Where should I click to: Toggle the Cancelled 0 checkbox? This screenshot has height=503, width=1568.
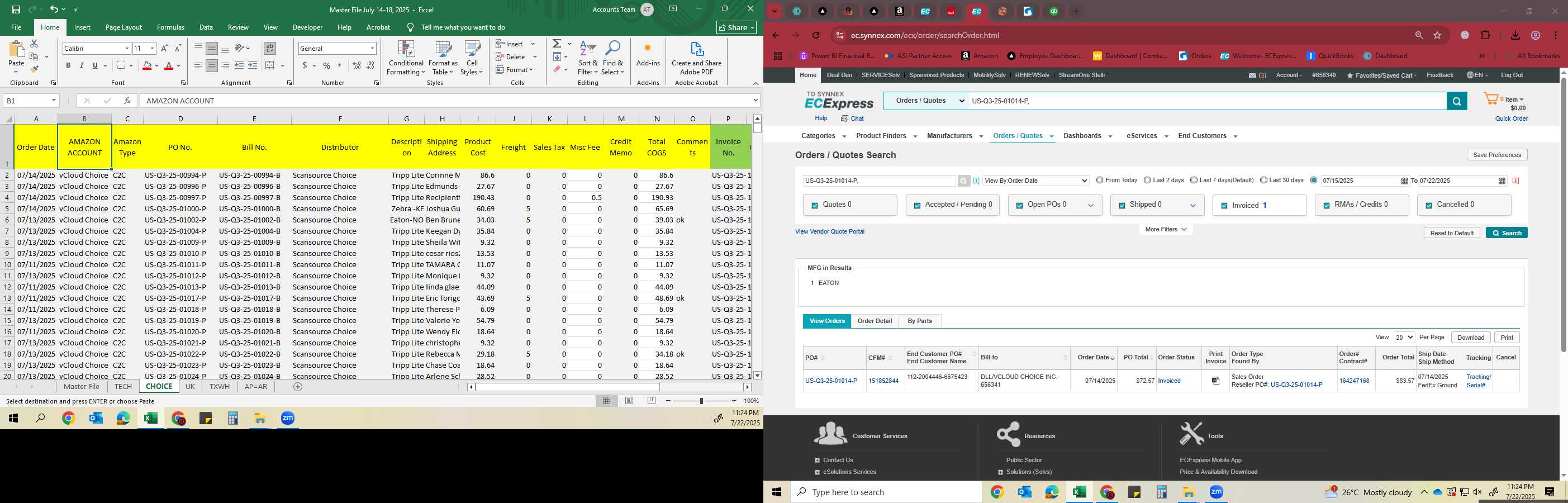[1429, 206]
